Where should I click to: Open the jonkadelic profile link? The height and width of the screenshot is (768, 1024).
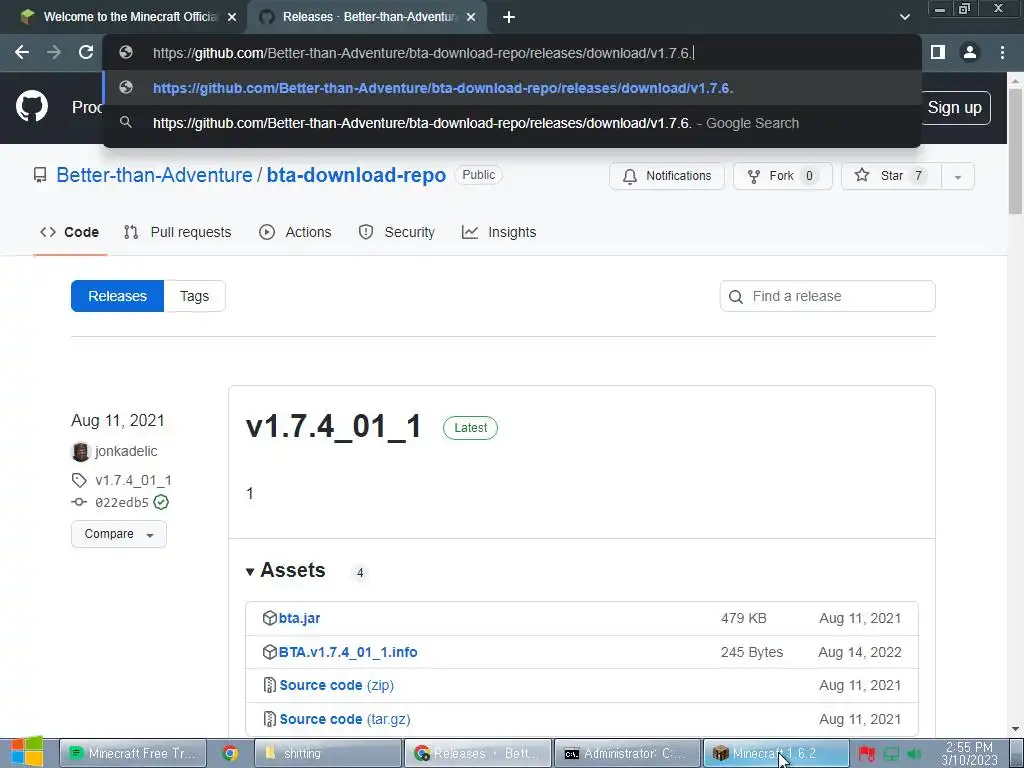(x=126, y=451)
